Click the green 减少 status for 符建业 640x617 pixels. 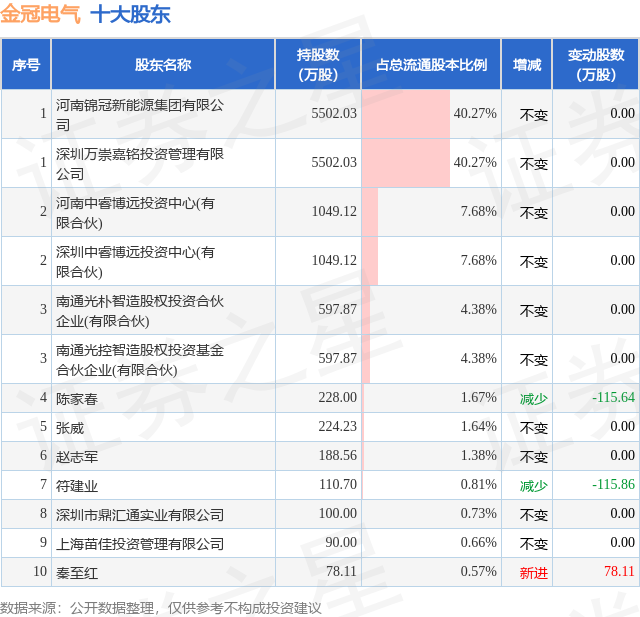(533, 486)
